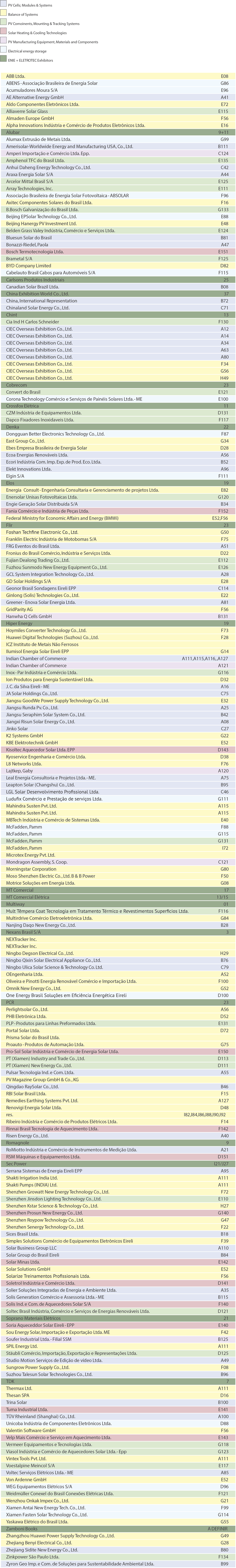Viewport: 236px width, 1568px height.
Task: Click the 'Multiway' exhibitor row
Action: 118,904
